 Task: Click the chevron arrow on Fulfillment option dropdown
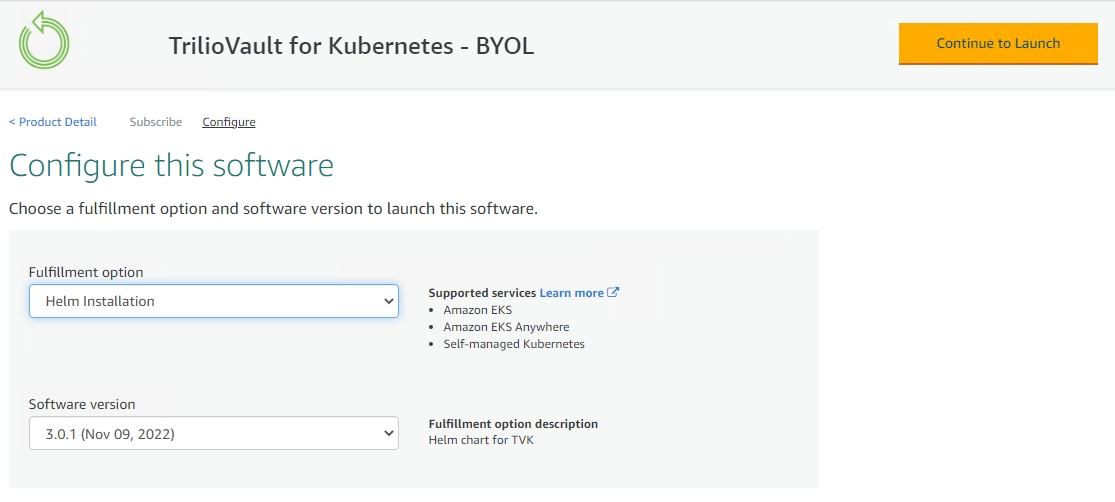tap(389, 301)
